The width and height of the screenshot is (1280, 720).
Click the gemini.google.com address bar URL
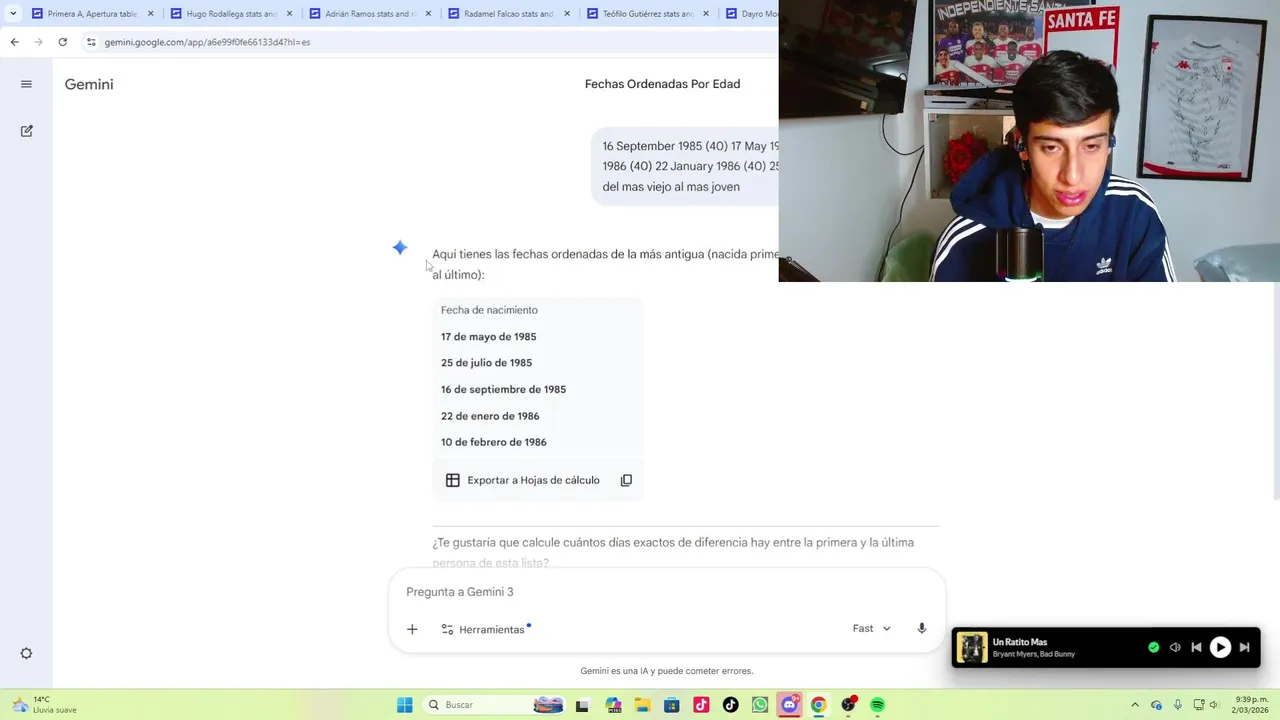[207, 42]
